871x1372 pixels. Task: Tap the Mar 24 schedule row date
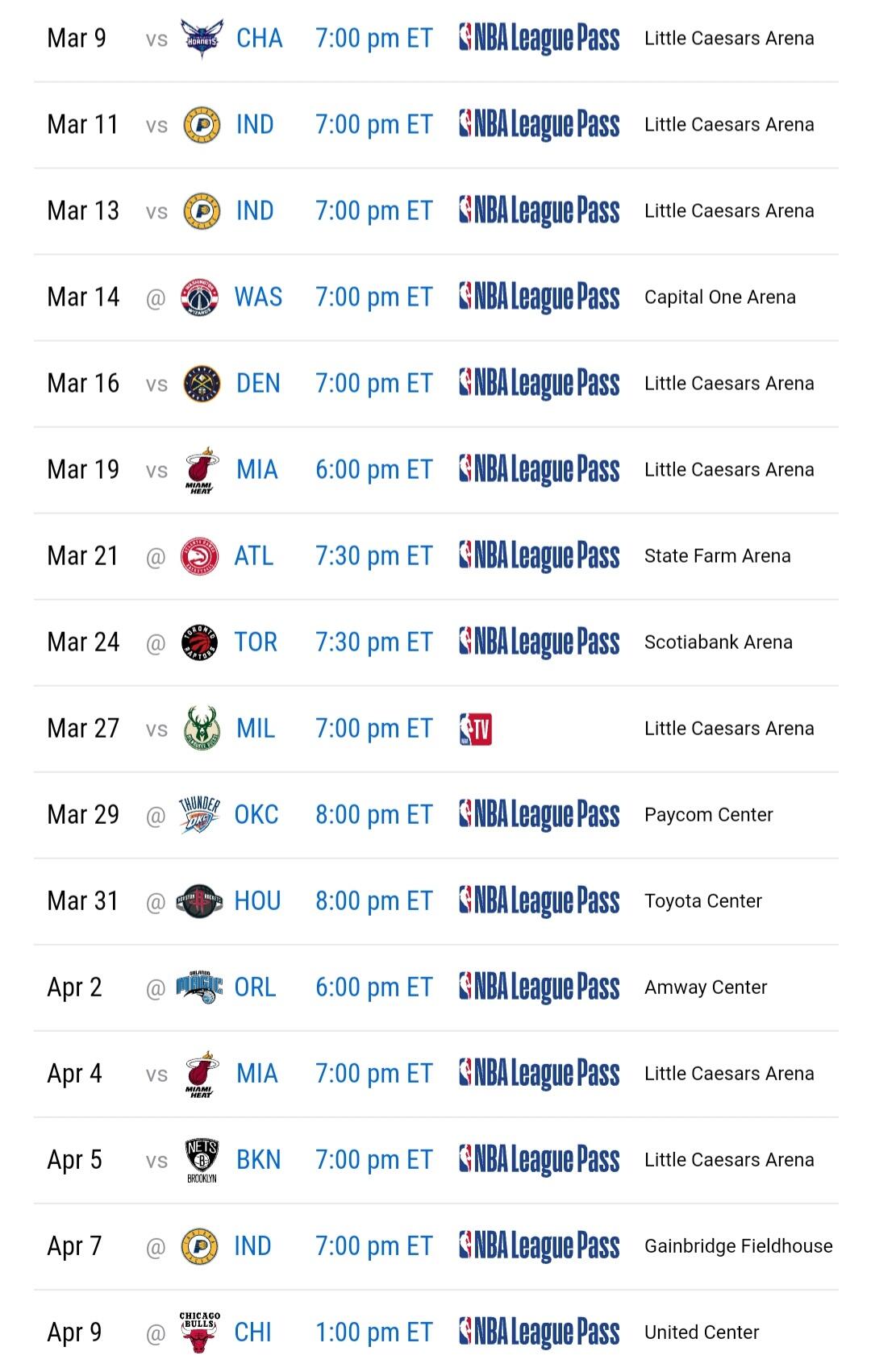tap(83, 642)
